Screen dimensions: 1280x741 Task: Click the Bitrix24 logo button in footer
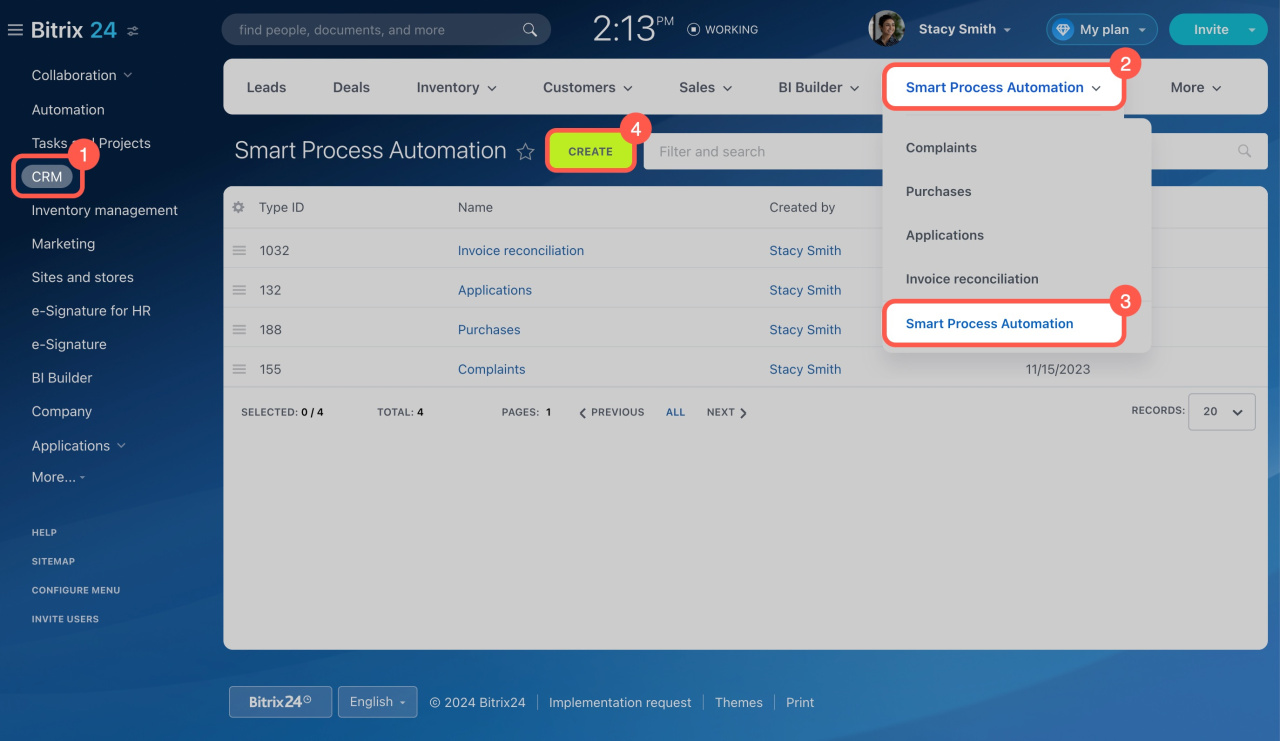280,702
